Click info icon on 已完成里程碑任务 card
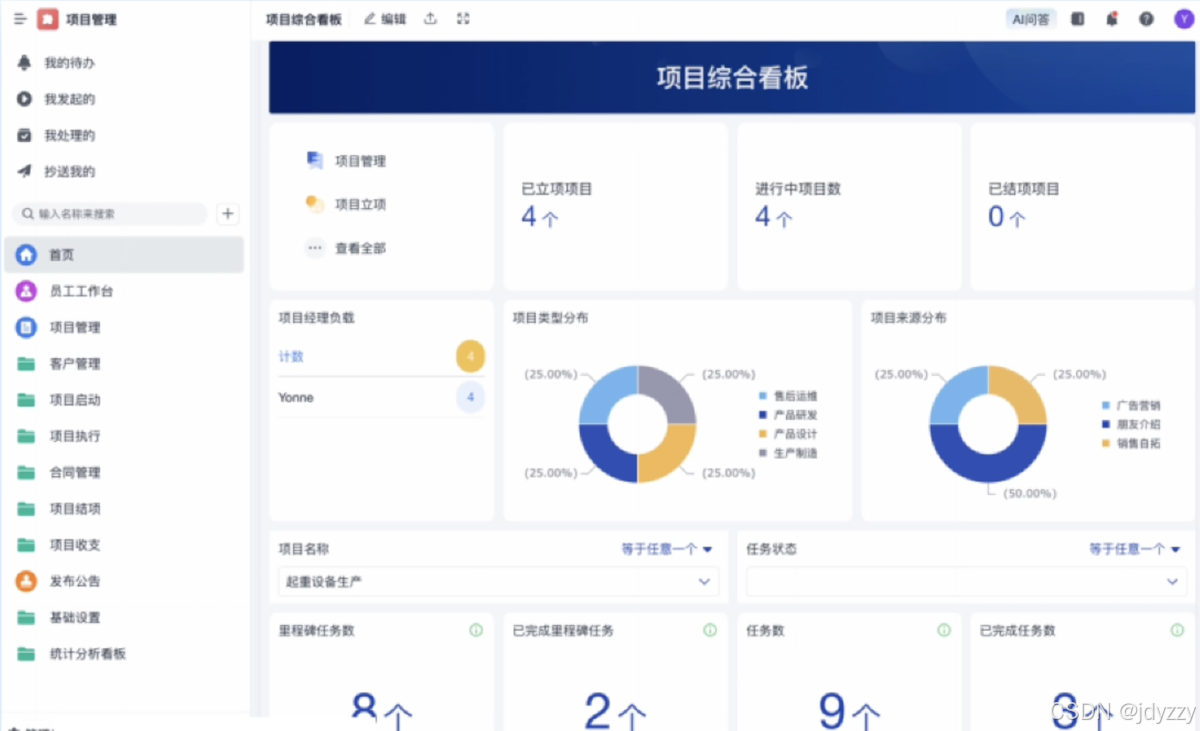Viewport: 1200px width, 731px height. tap(710, 630)
